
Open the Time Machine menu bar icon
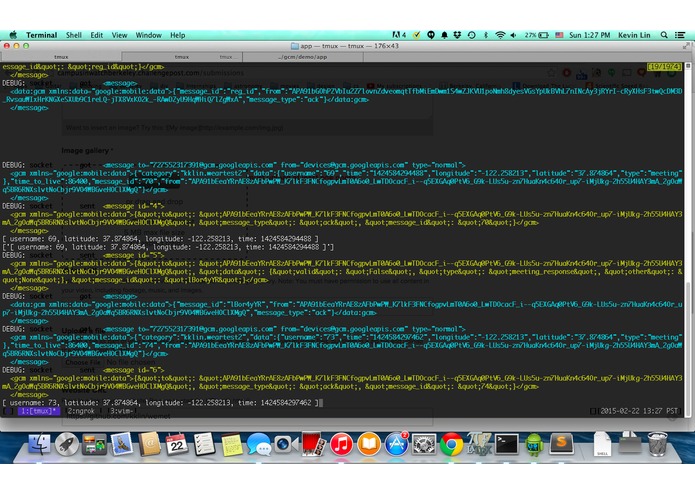(x=472, y=35)
